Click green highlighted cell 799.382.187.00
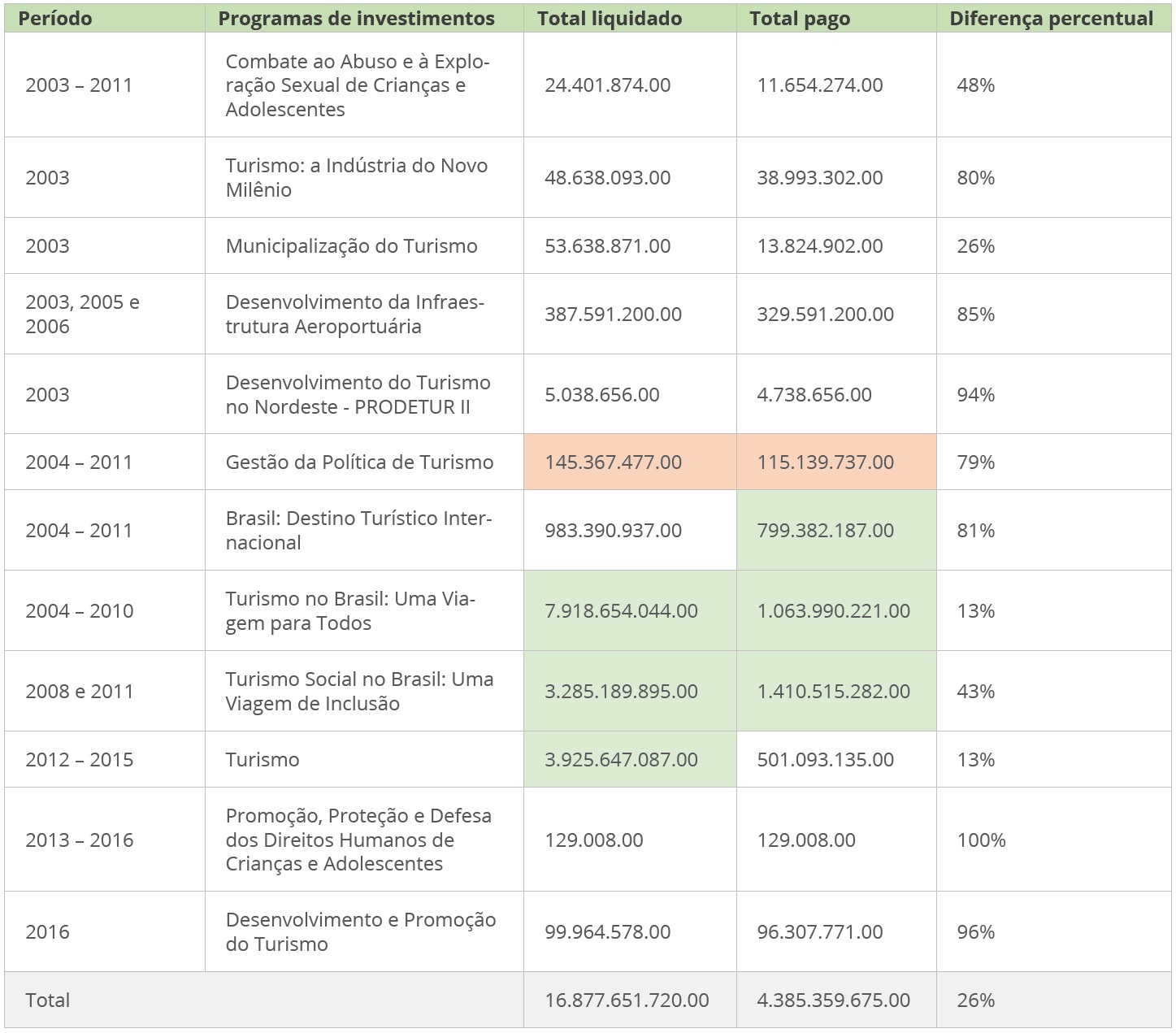Screen dimensions: 1176x1033 coord(826,531)
